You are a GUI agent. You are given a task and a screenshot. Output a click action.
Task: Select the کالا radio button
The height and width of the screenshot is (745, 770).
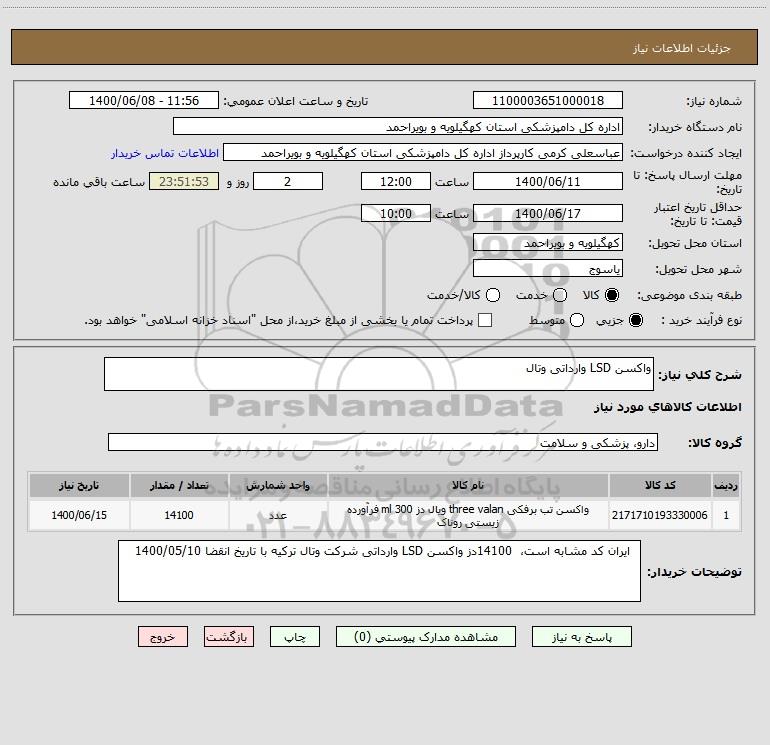pyautogui.click(x=612, y=295)
